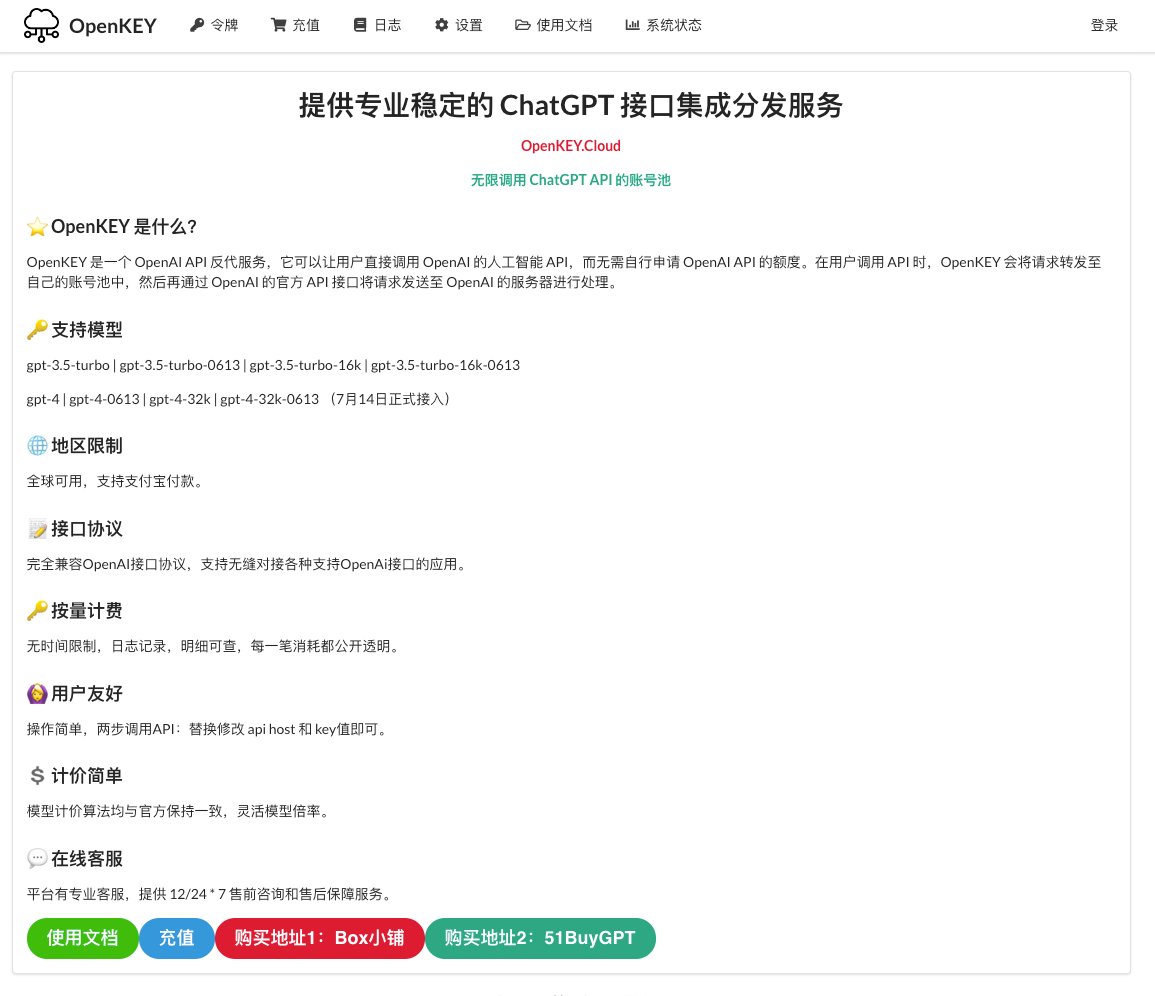Screen dimensions: 1155x996
Task: Click the OpenKEY brand name text
Action: tap(113, 26)
